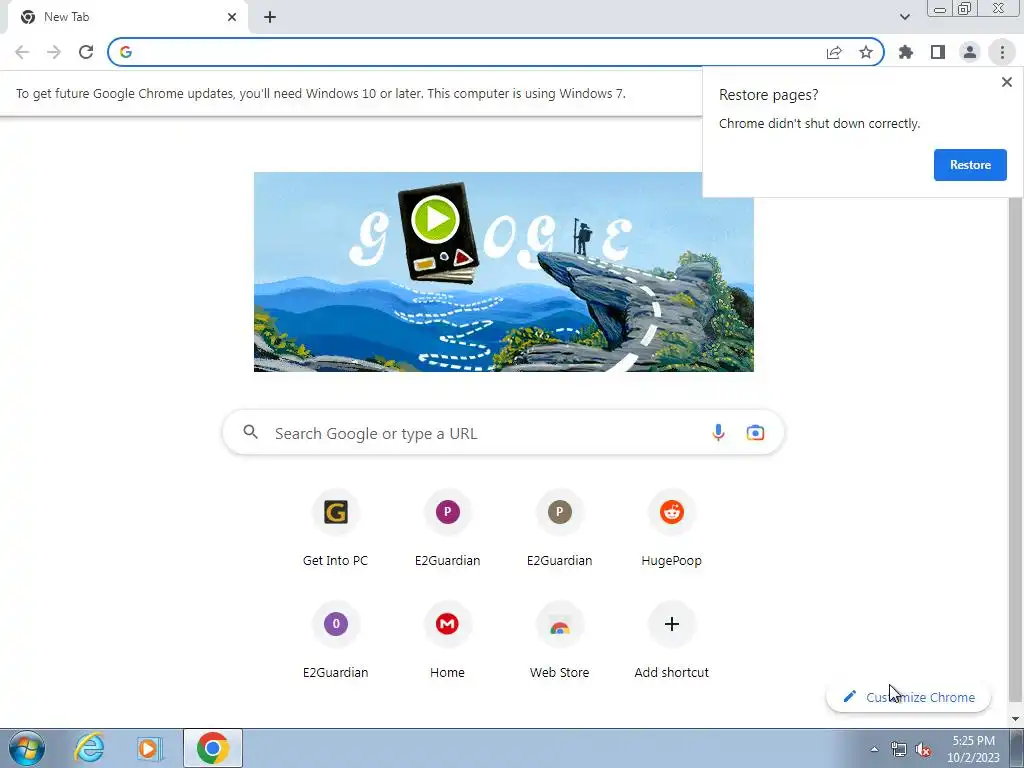Open the profile avatar icon
This screenshot has height=768, width=1024.
click(x=970, y=52)
